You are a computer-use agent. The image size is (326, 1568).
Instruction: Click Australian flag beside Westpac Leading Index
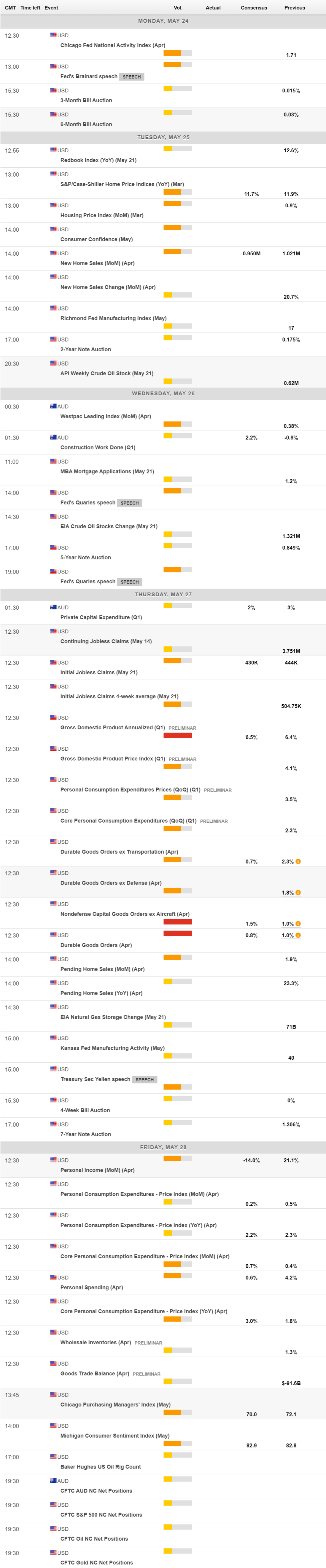[x=53, y=406]
